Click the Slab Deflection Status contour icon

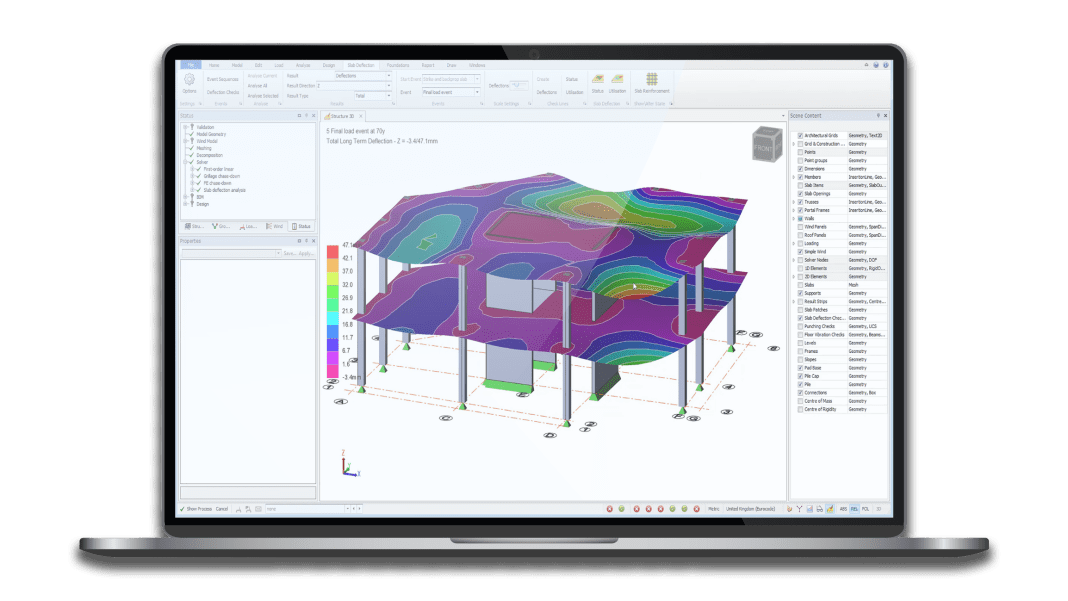tap(597, 79)
